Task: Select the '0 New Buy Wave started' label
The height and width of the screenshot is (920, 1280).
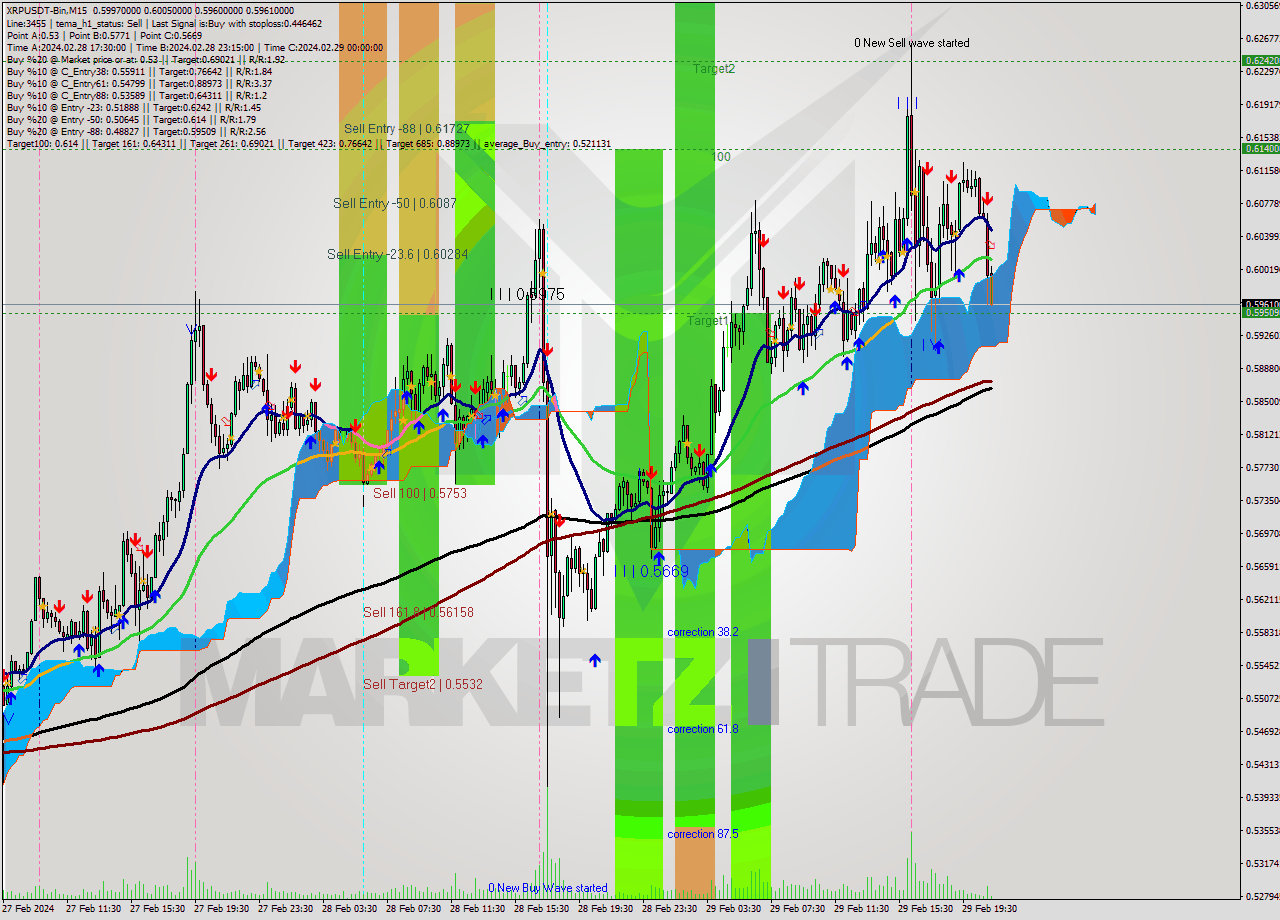Action: coord(548,888)
